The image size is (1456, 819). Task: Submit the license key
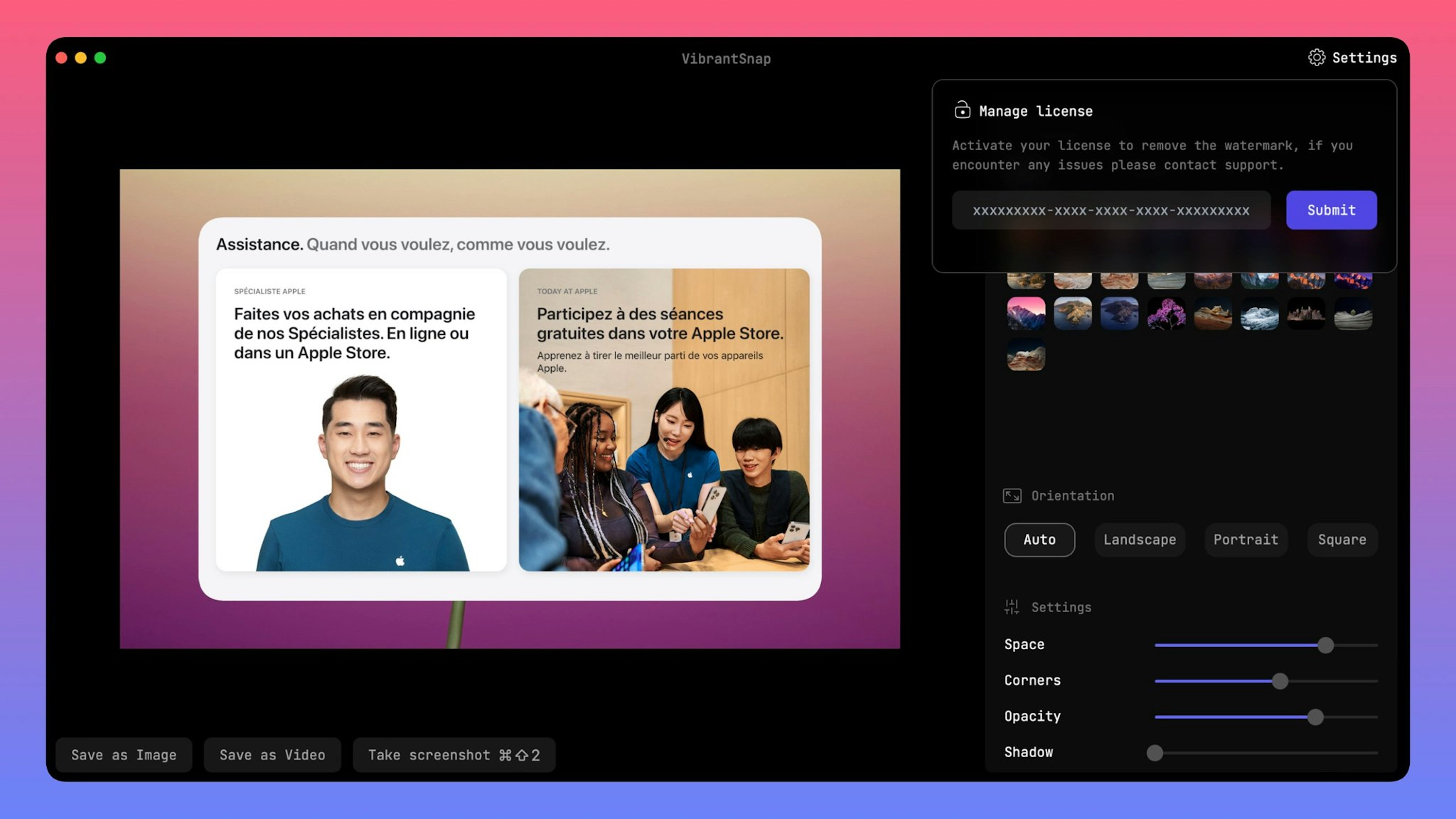click(1331, 210)
